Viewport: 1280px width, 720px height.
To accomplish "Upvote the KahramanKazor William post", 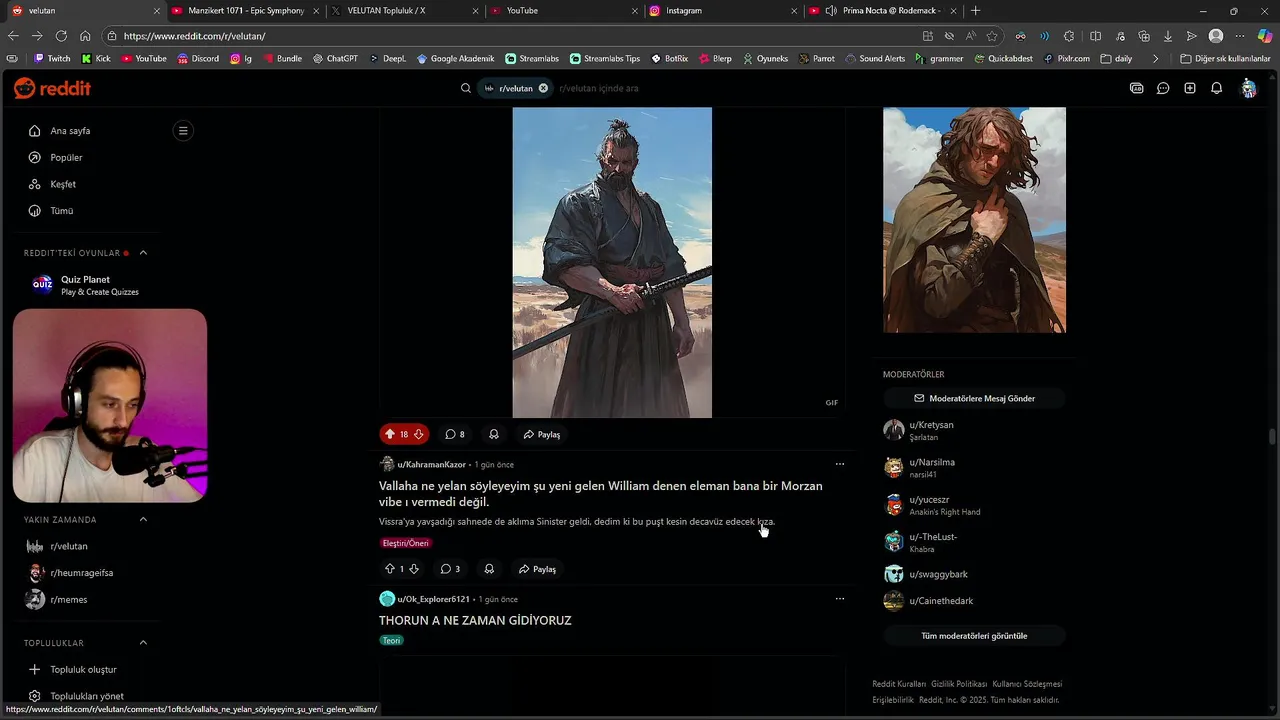I will 390,569.
